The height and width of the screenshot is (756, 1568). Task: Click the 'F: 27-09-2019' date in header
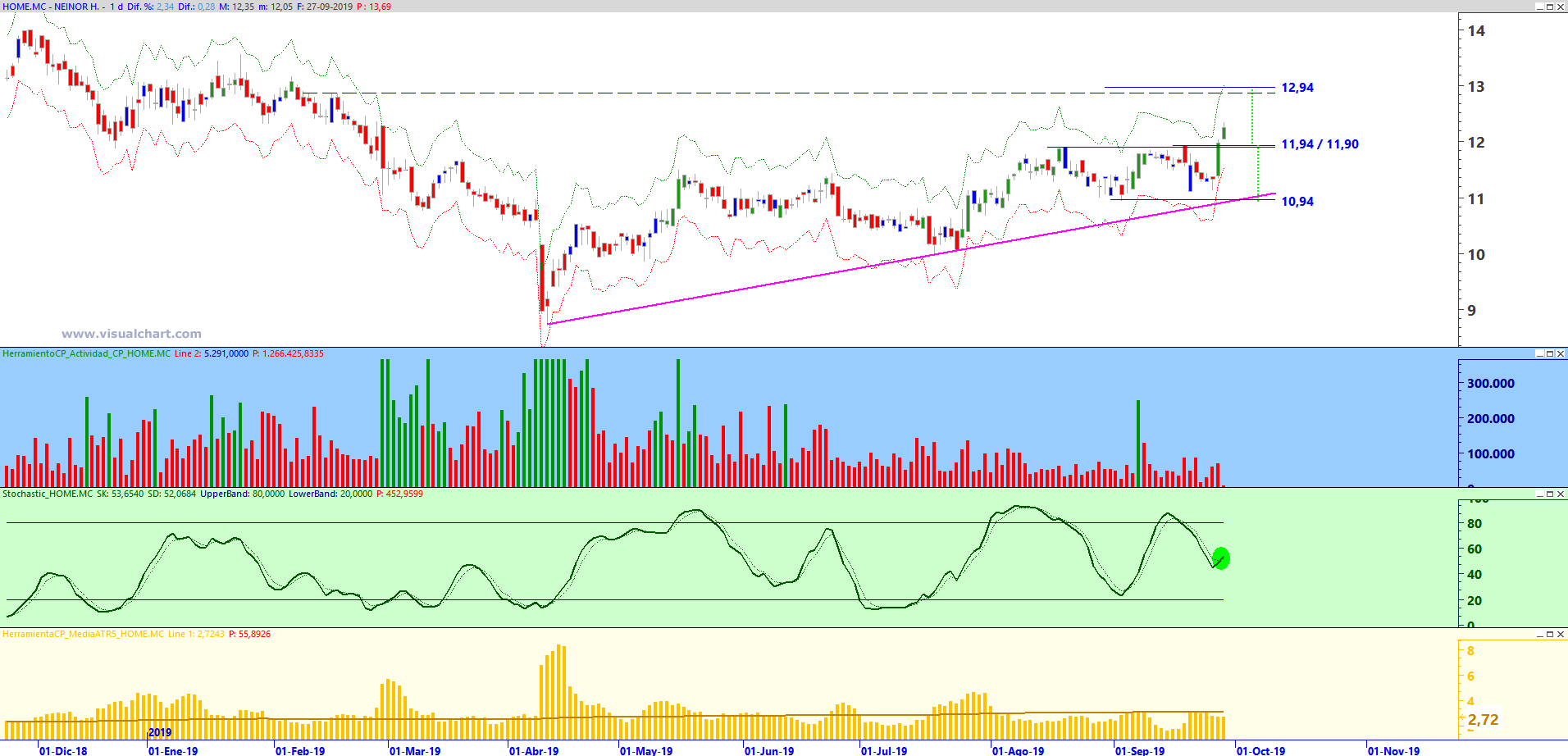coord(325,7)
